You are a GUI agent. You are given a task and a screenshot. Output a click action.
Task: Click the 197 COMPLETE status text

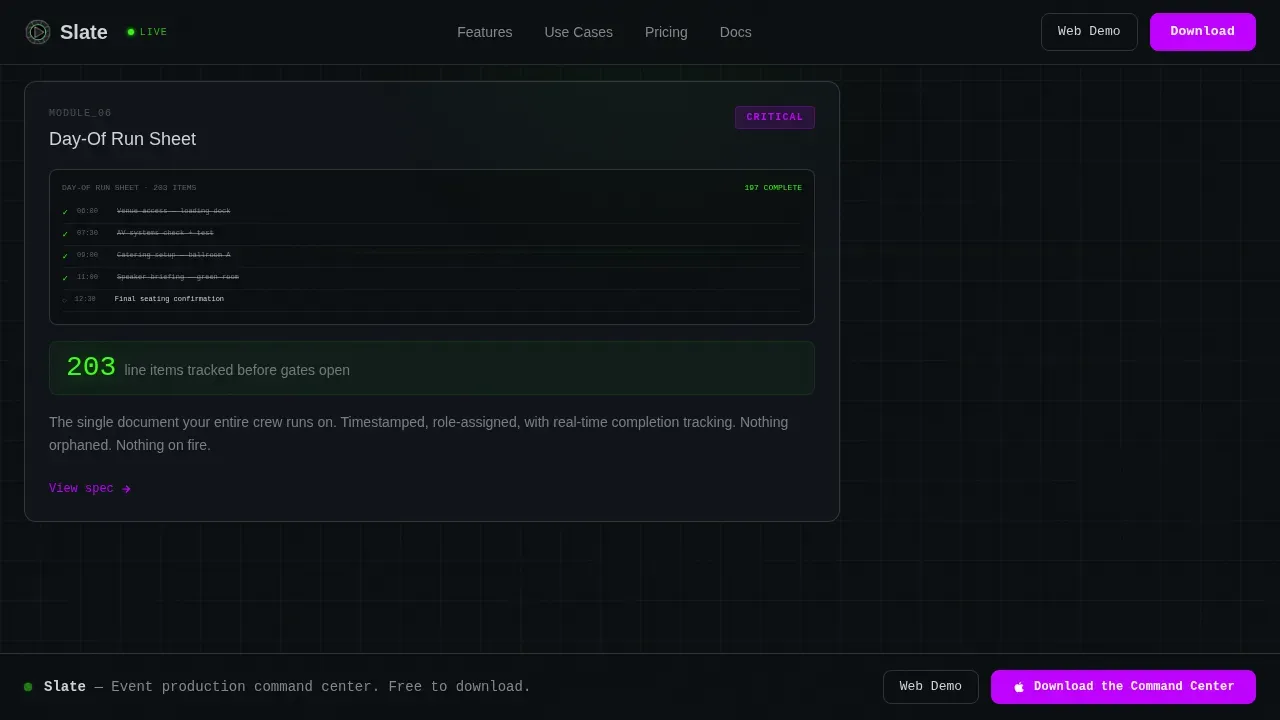pos(773,188)
